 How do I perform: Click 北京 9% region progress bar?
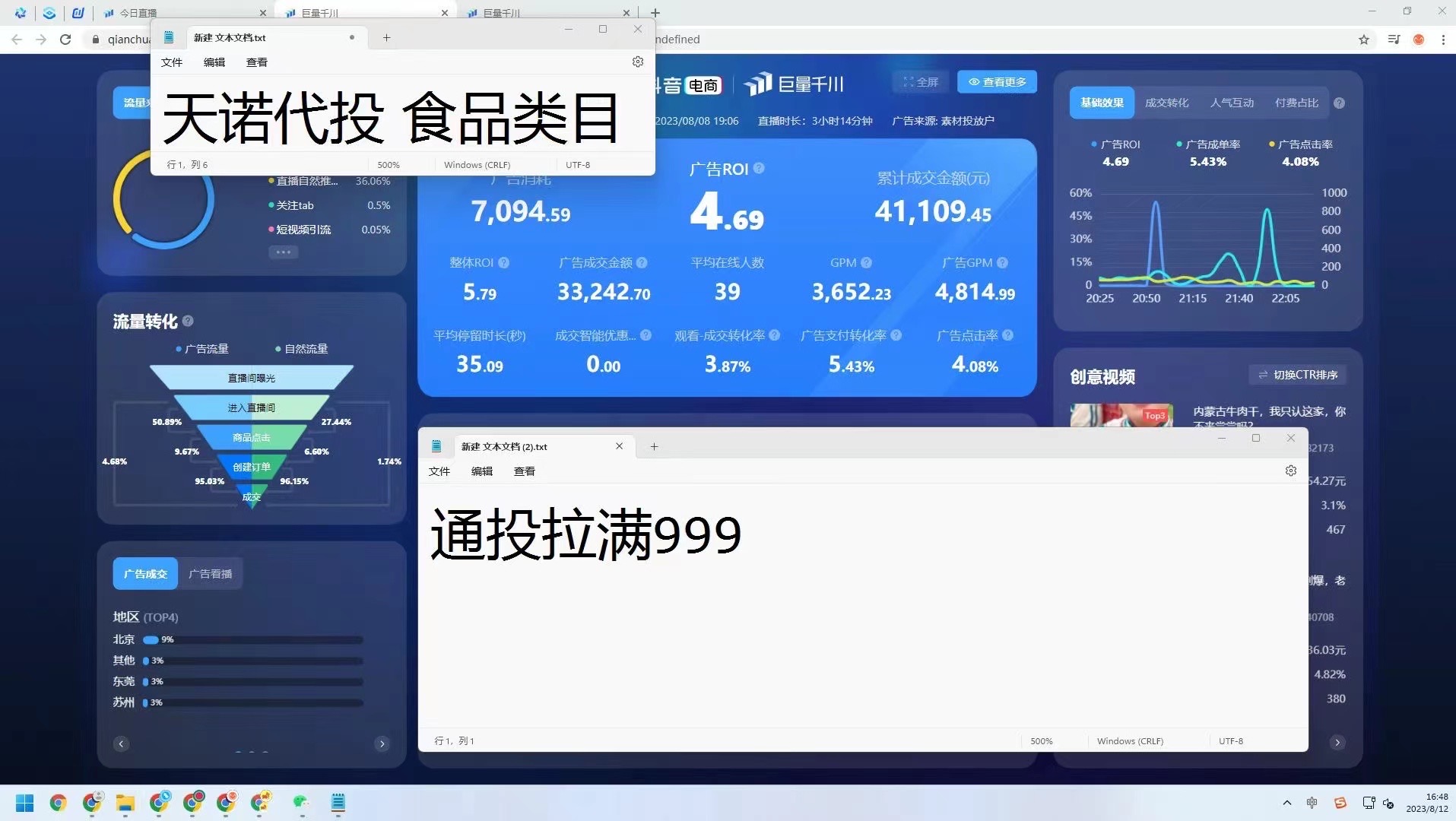pyautogui.click(x=253, y=640)
